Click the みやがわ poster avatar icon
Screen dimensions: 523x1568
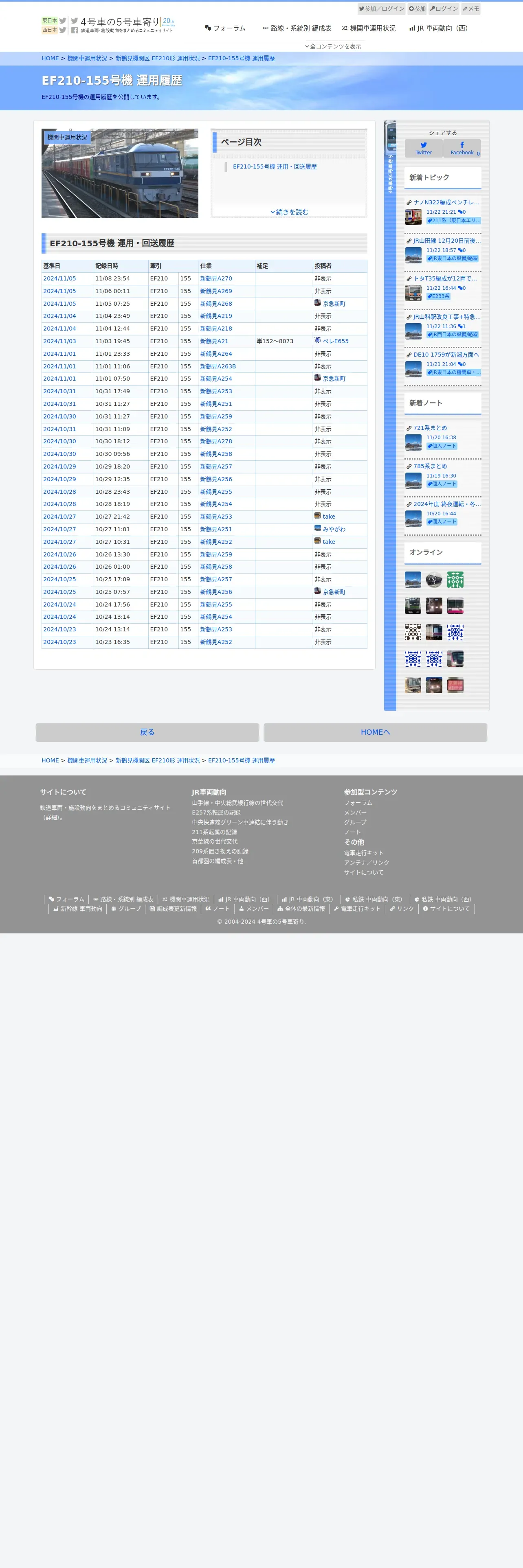pos(317,528)
